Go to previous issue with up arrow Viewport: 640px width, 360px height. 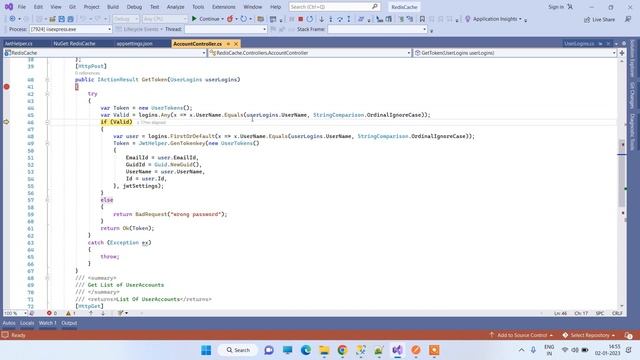[x=91, y=313]
